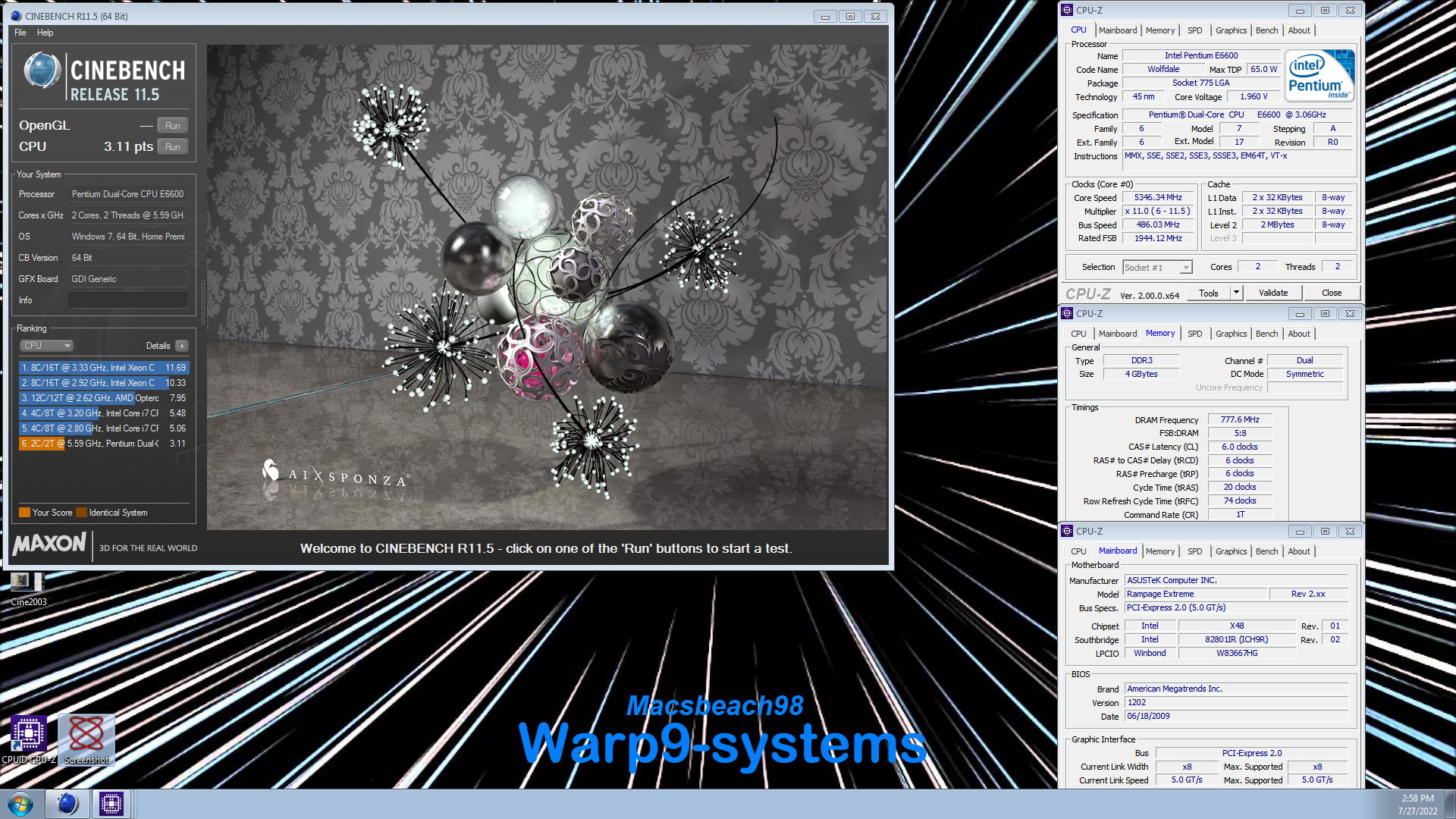Open the File menu in Cinebench

tap(20, 33)
